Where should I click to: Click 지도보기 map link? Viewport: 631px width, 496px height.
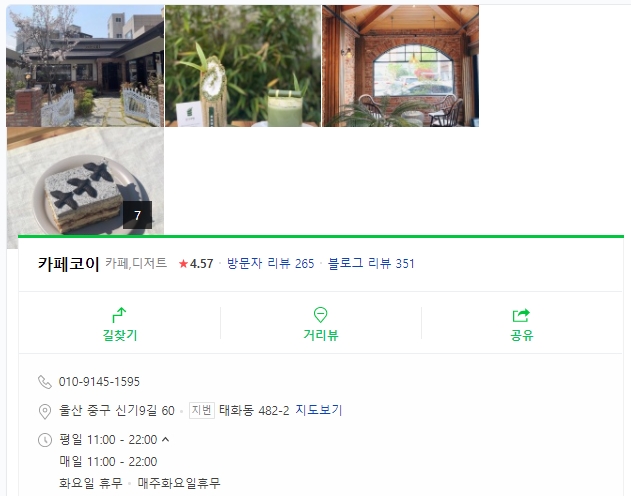(319, 410)
